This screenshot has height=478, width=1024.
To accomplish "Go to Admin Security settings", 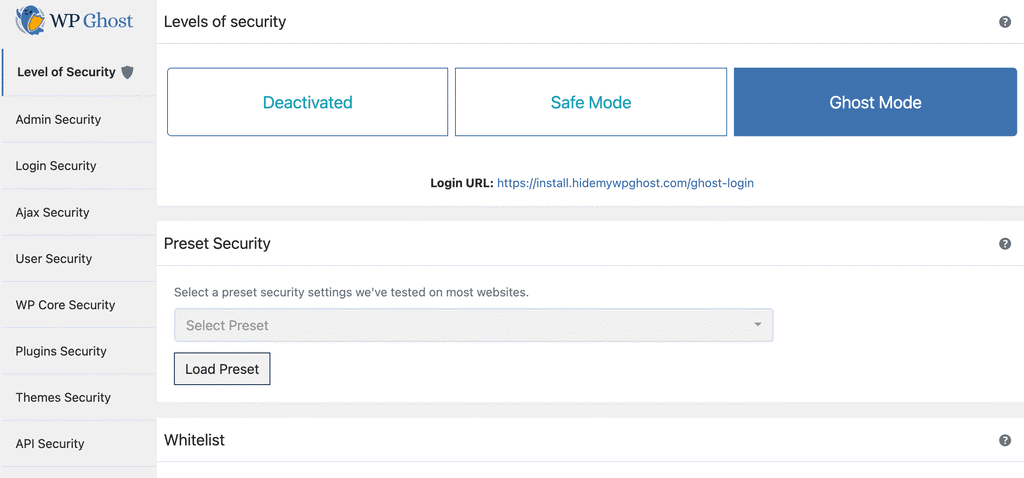I will pyautogui.click(x=78, y=120).
